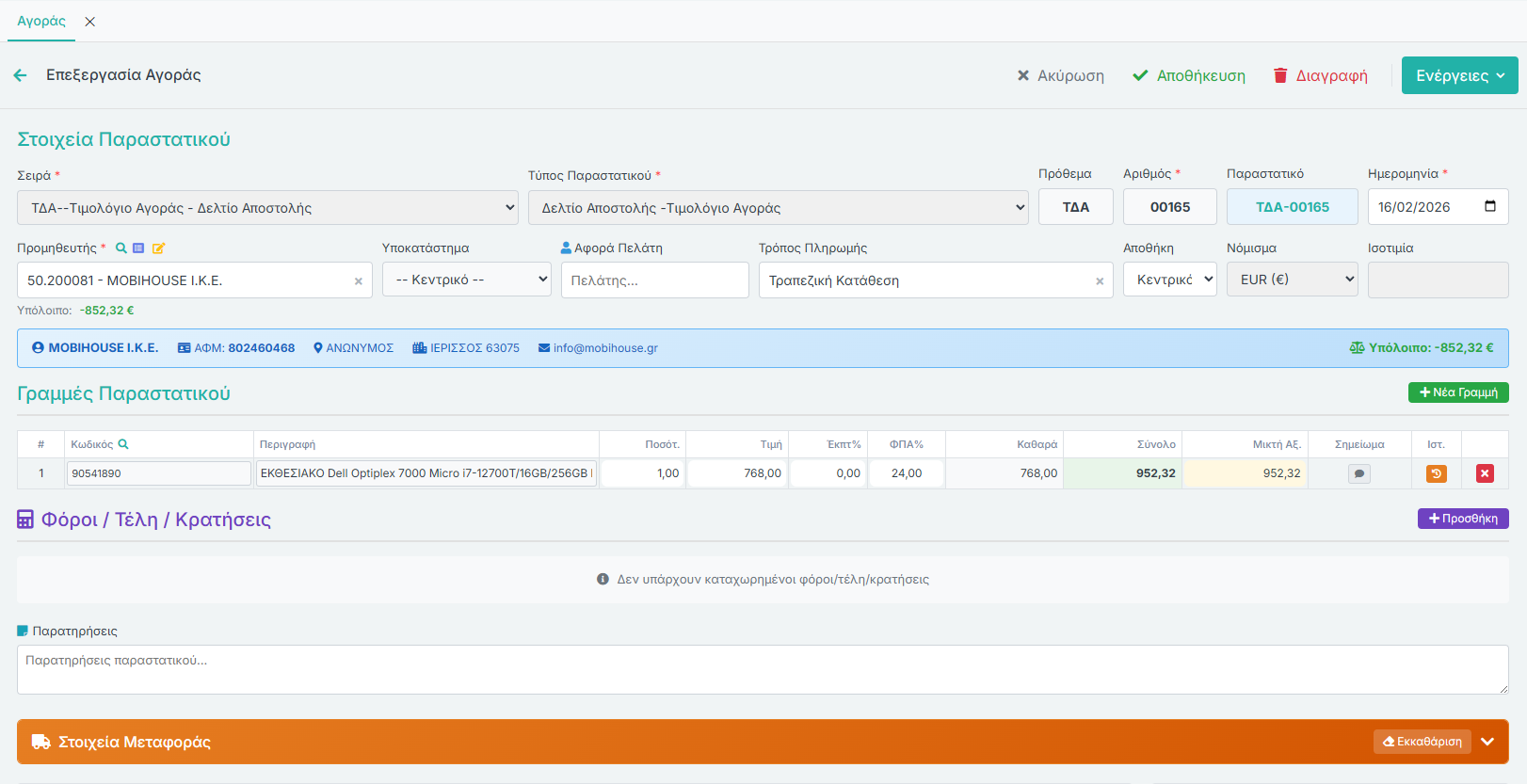Image resolution: width=1527 pixels, height=784 pixels.
Task: Open the Νόμισμα EUR dropdown
Action: tap(1292, 280)
